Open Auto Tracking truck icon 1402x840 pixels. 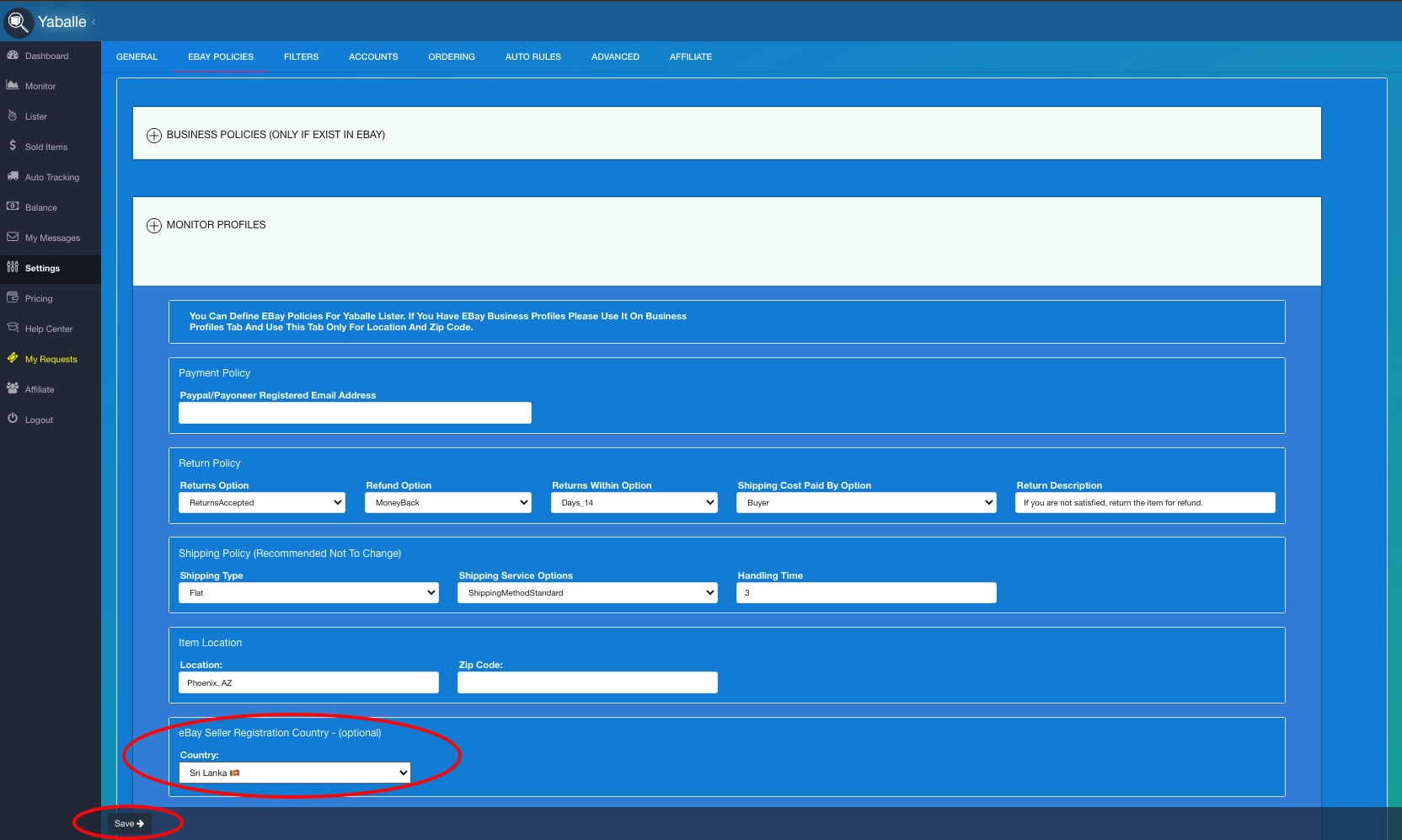pos(13,177)
